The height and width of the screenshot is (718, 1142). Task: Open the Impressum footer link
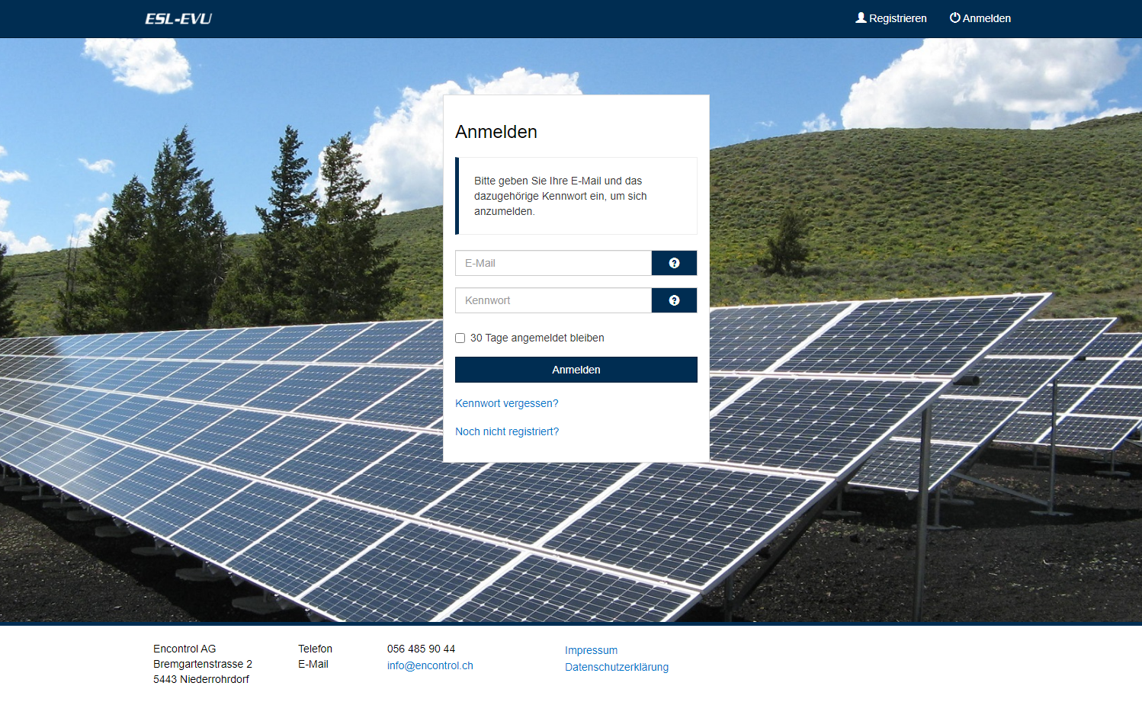591,650
